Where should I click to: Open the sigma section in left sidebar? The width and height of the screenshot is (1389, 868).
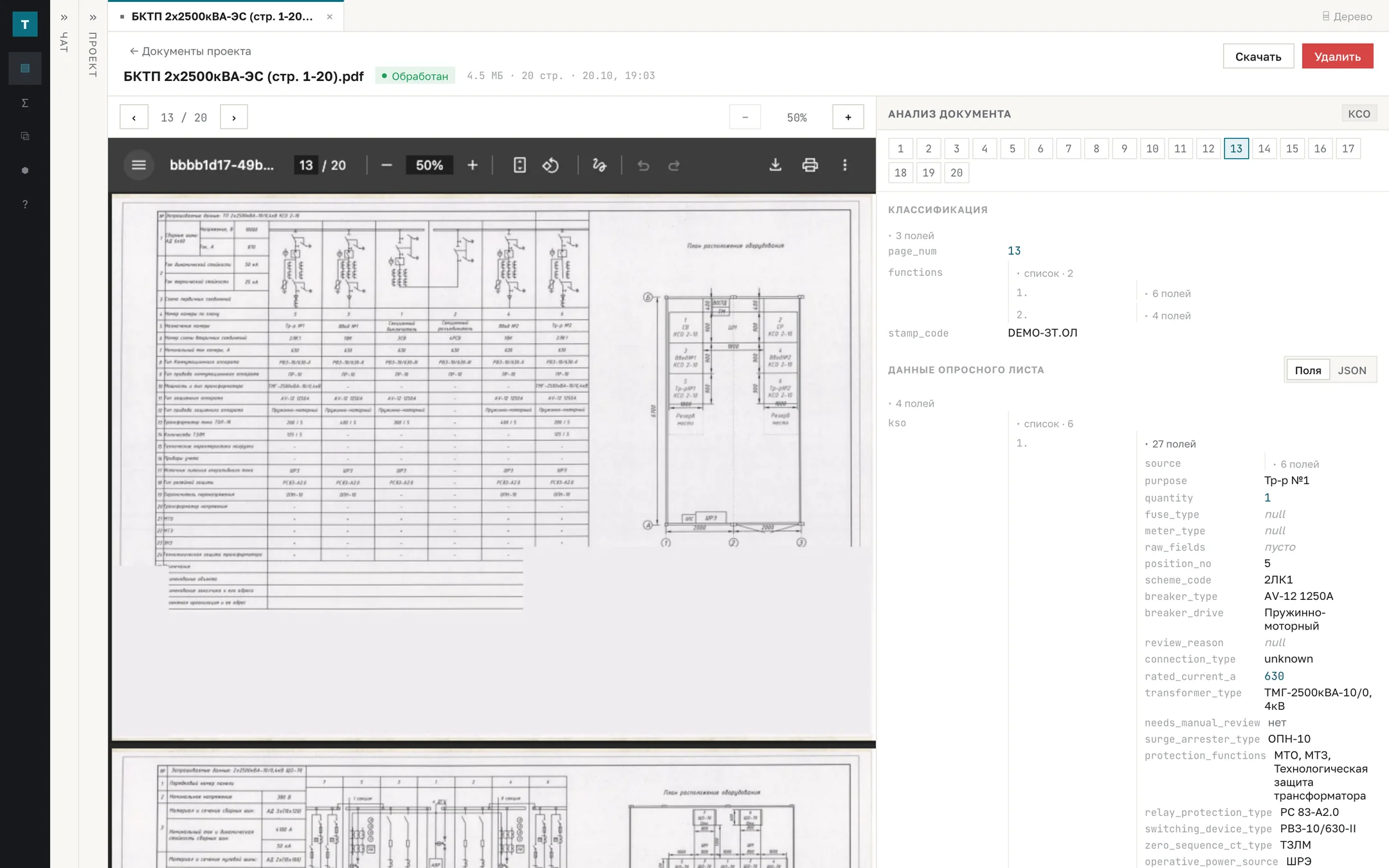pos(25,102)
